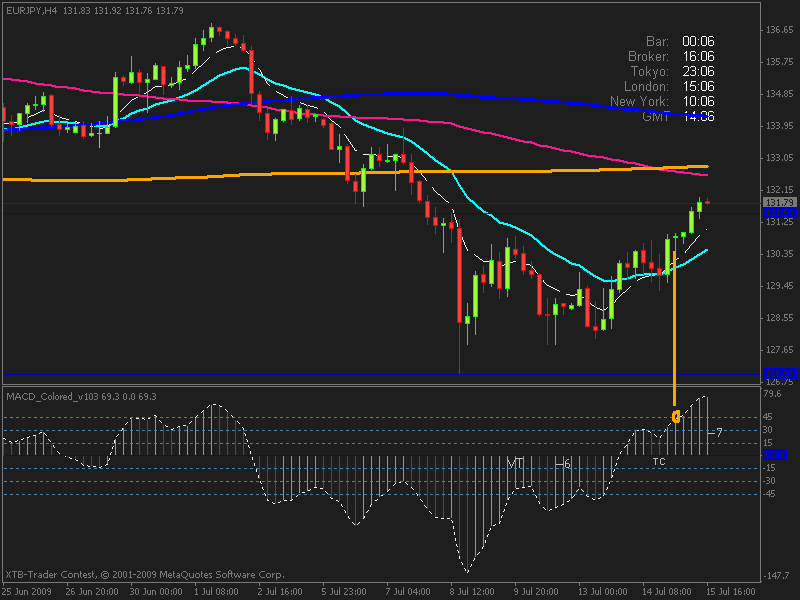Click the 26 Jun 20:00 time label

[x=92, y=592]
